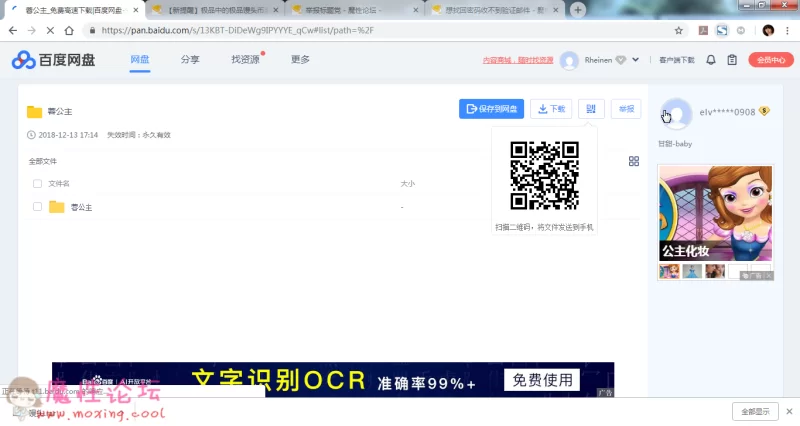
Task: Click the blue 保存到网盘 button
Action: click(x=491, y=109)
